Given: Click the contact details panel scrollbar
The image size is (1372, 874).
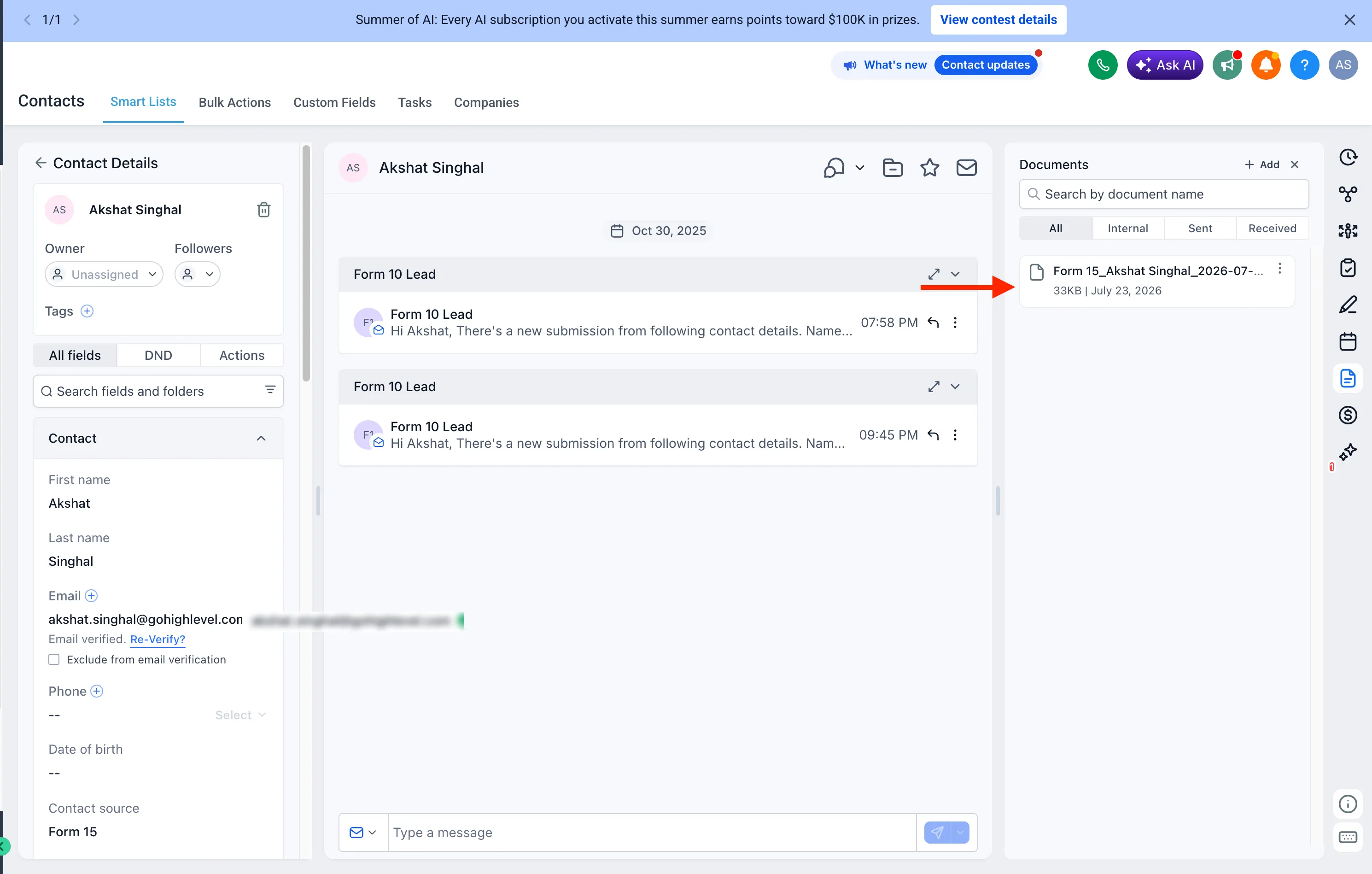Looking at the screenshot, I should 306,264.
